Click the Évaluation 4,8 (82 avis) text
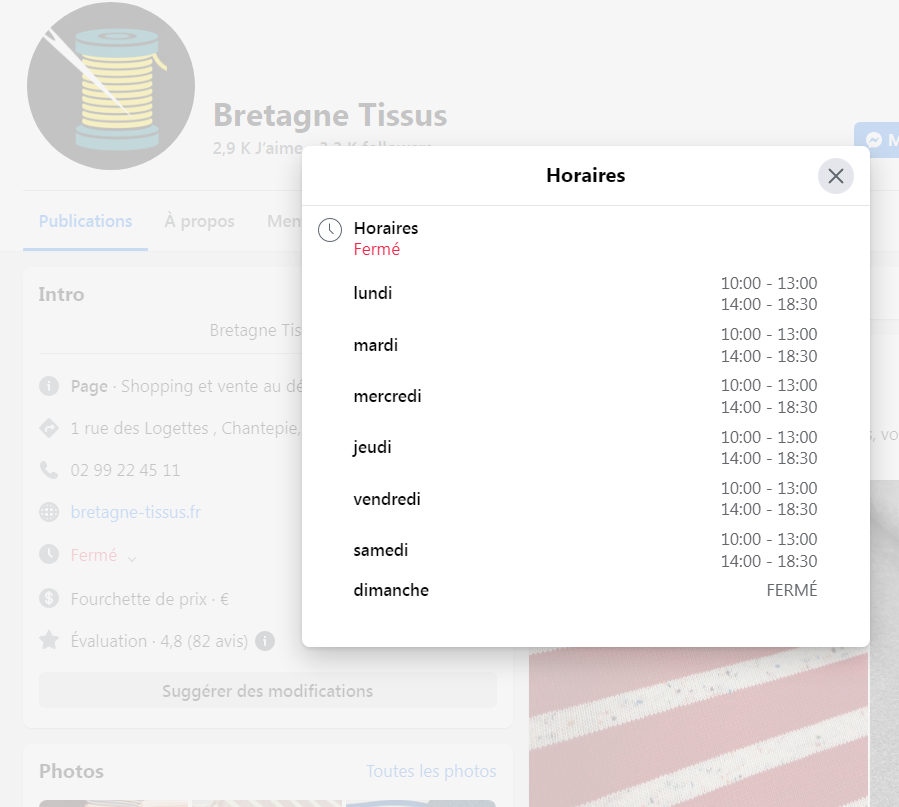This screenshot has width=899, height=807. [159, 641]
